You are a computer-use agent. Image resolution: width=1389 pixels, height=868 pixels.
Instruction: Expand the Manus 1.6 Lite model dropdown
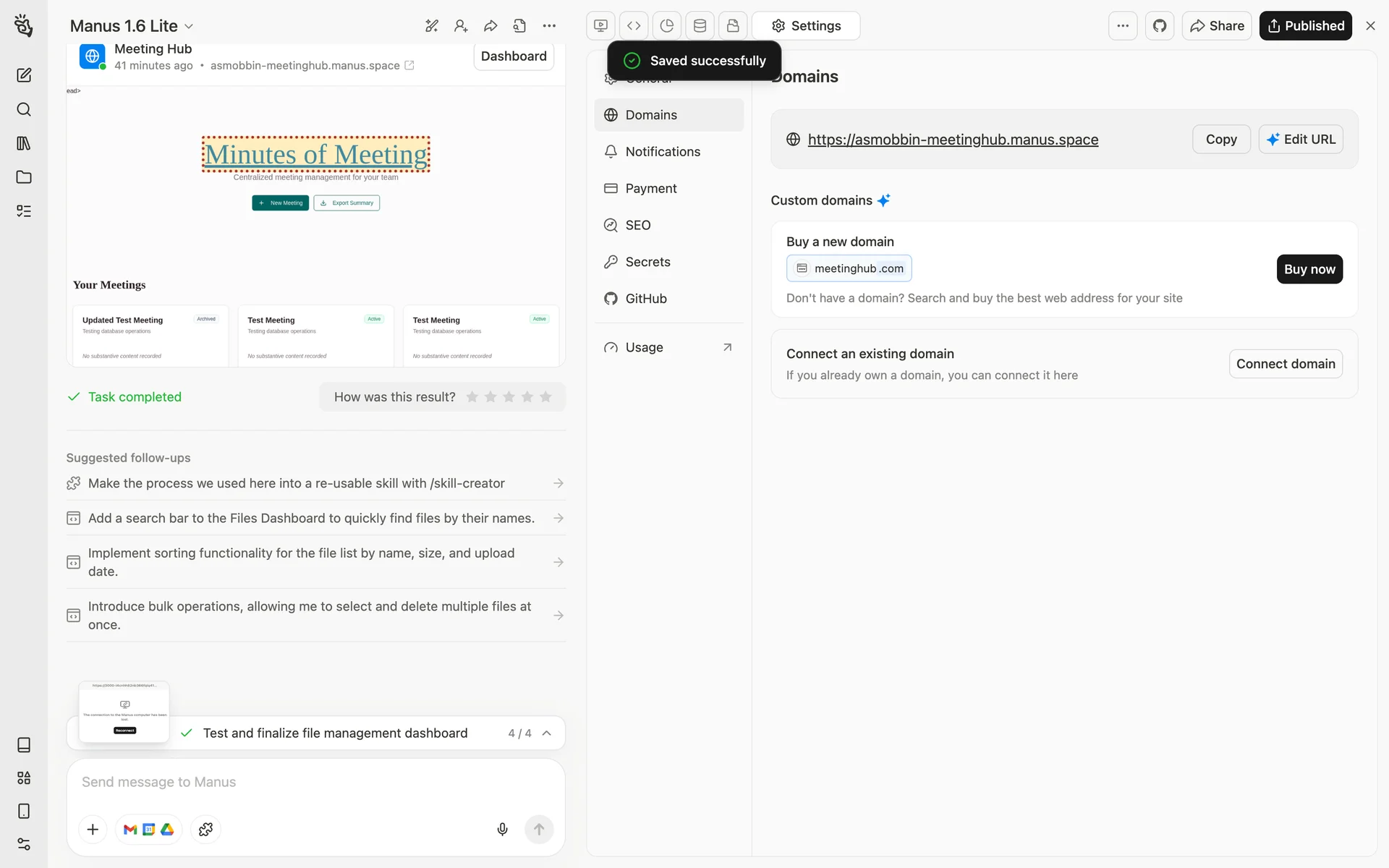click(x=132, y=26)
